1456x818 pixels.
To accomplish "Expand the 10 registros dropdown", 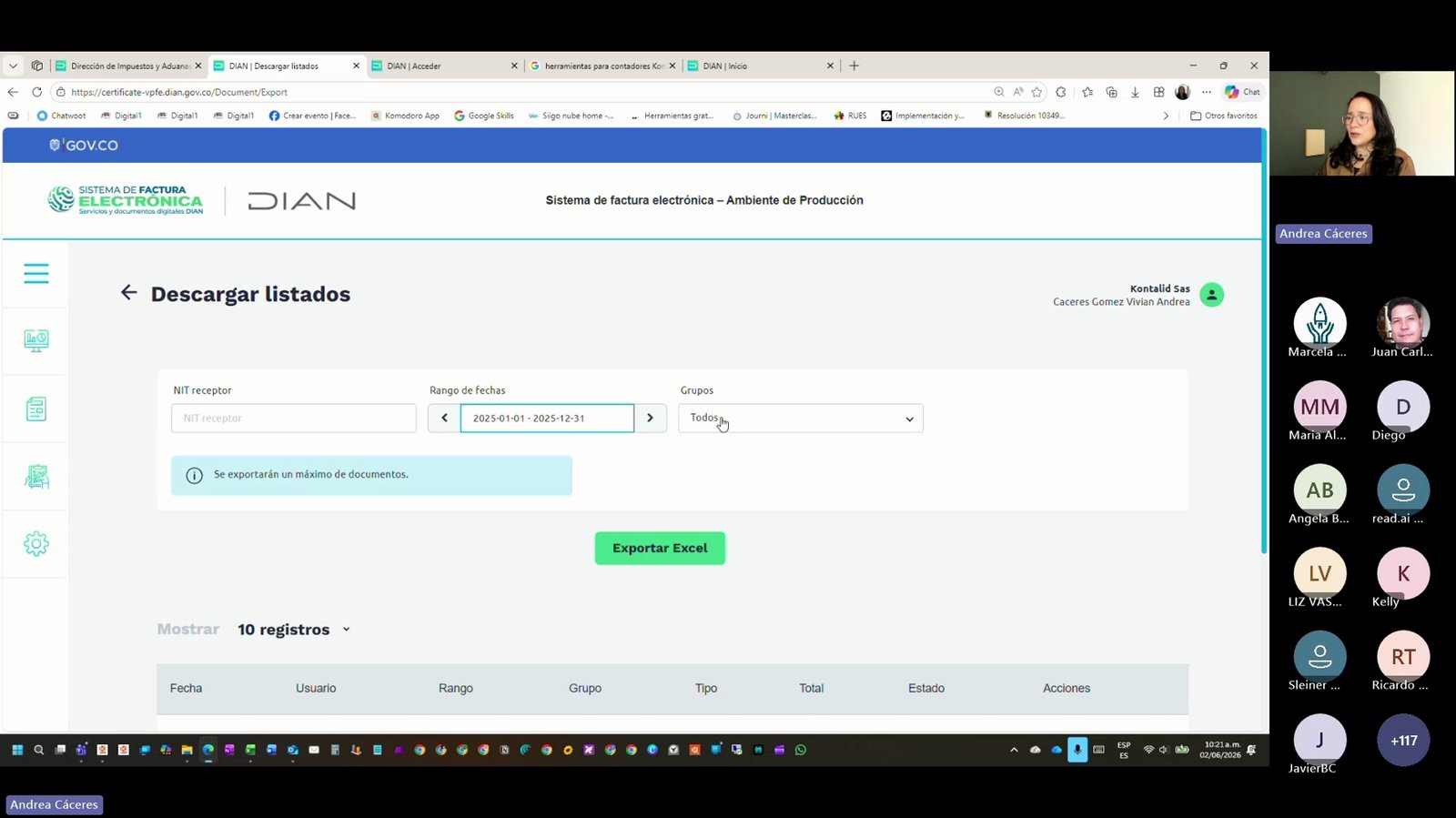I will point(294,630).
